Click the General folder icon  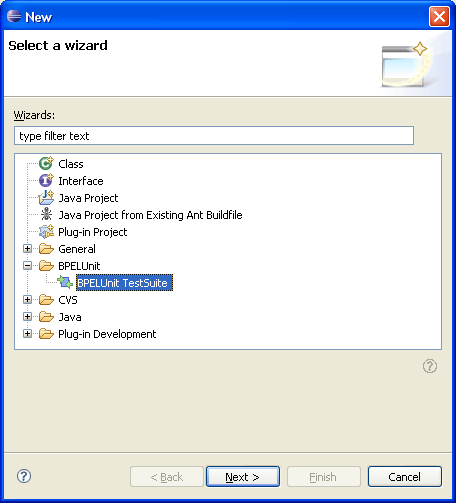click(46, 249)
